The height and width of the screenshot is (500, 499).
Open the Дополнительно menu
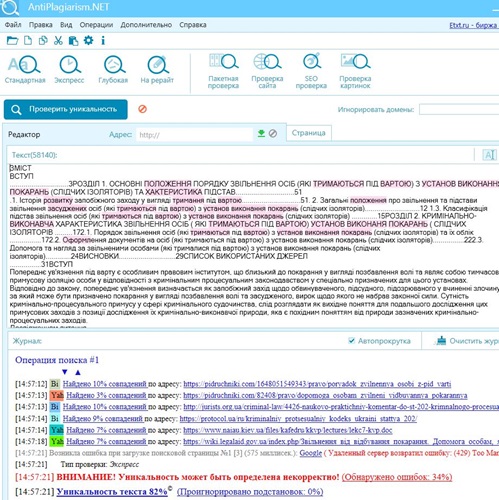tap(146, 25)
